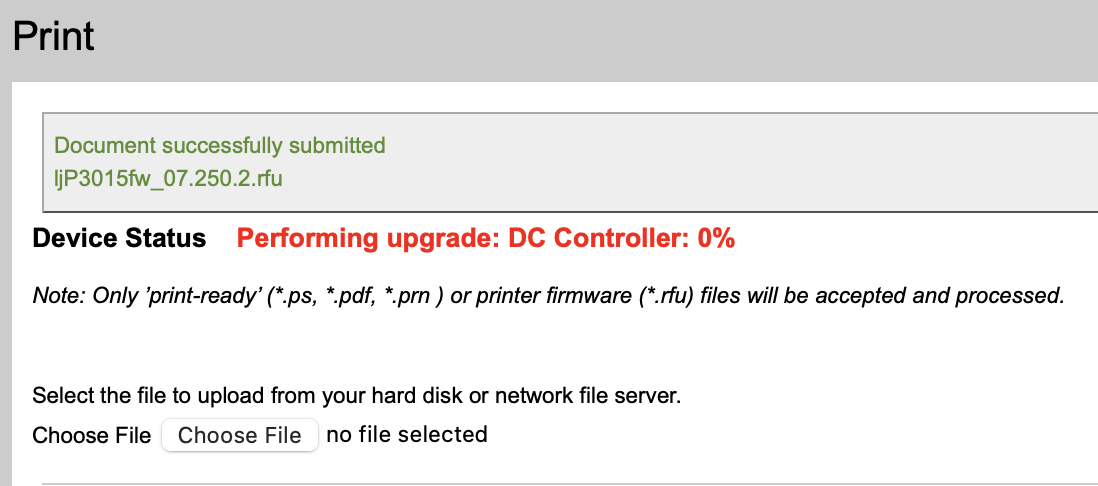Click the Choose File label left of the button
The height and width of the screenshot is (486, 1098).
(91, 435)
